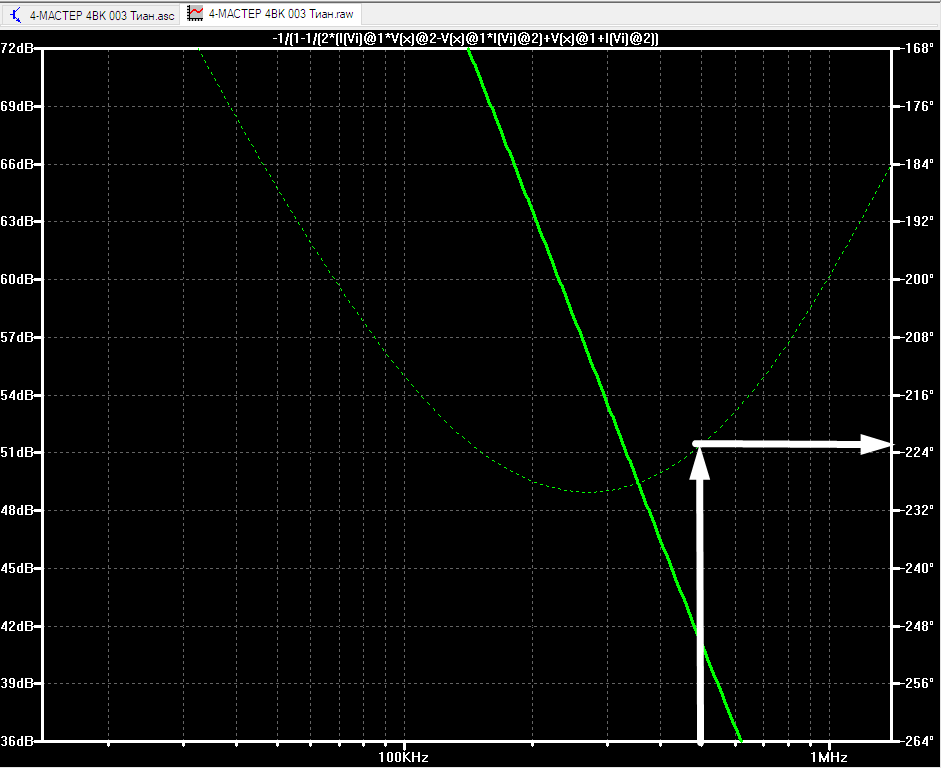Click the -184° phase axis label
Viewport: 941px width, 768px height.
pos(918,164)
